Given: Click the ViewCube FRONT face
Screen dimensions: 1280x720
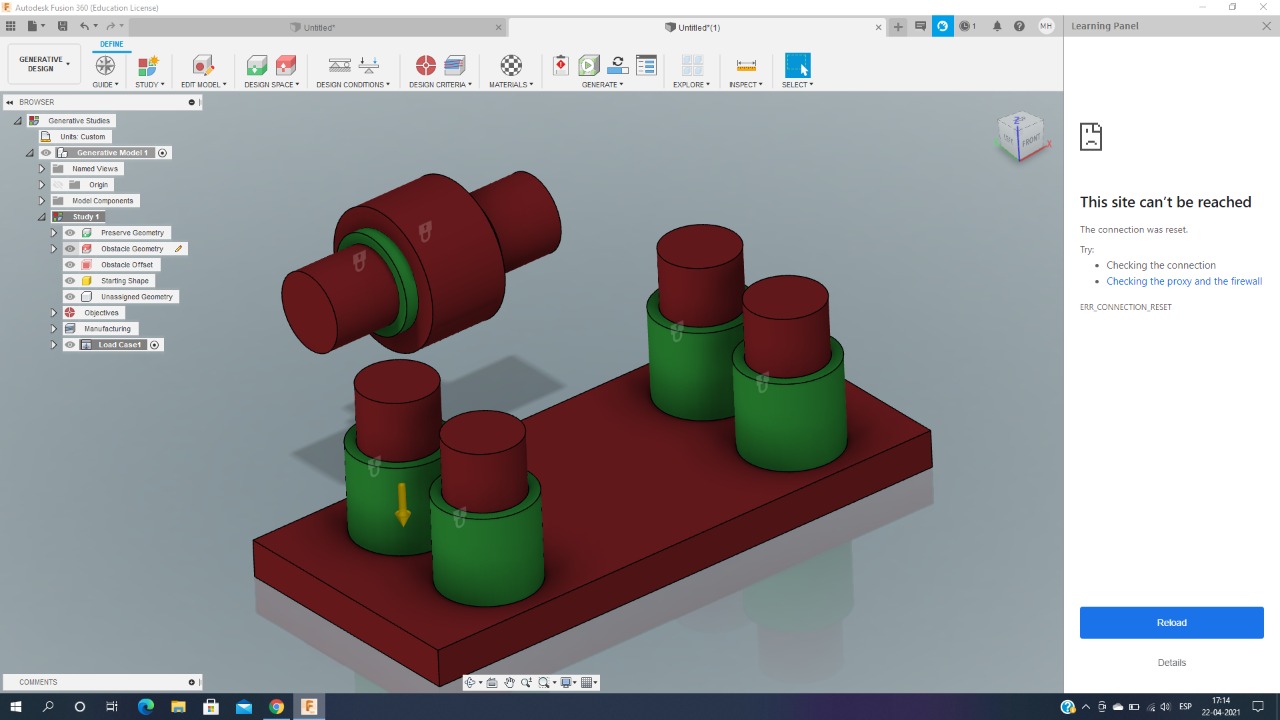Looking at the screenshot, I should coord(1030,139).
